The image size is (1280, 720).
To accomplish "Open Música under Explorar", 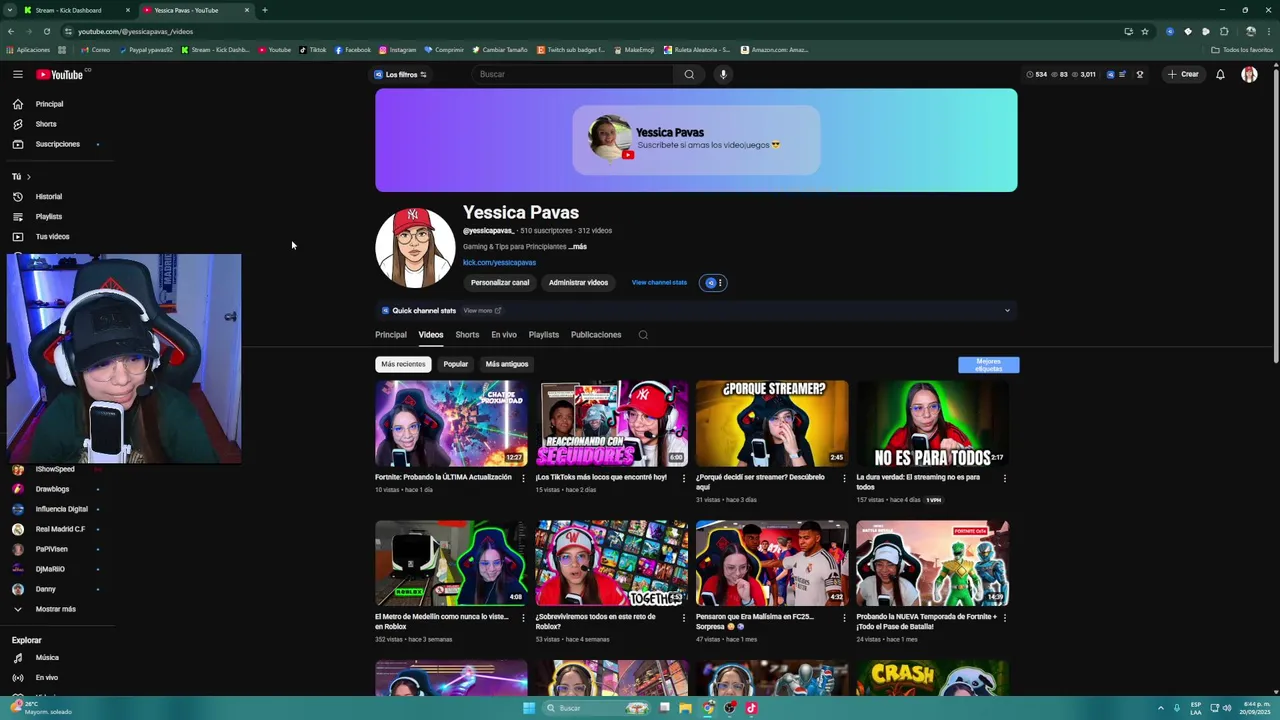I will pyautogui.click(x=47, y=658).
